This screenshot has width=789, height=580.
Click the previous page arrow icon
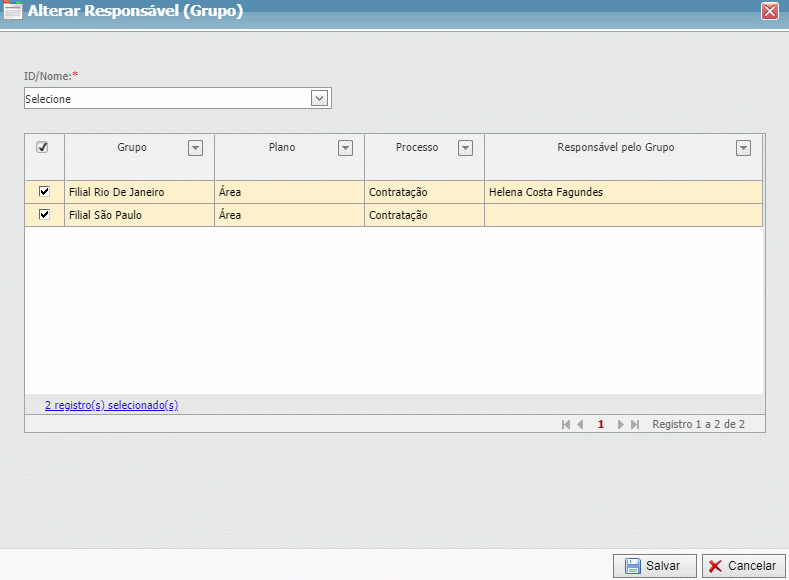tap(580, 424)
